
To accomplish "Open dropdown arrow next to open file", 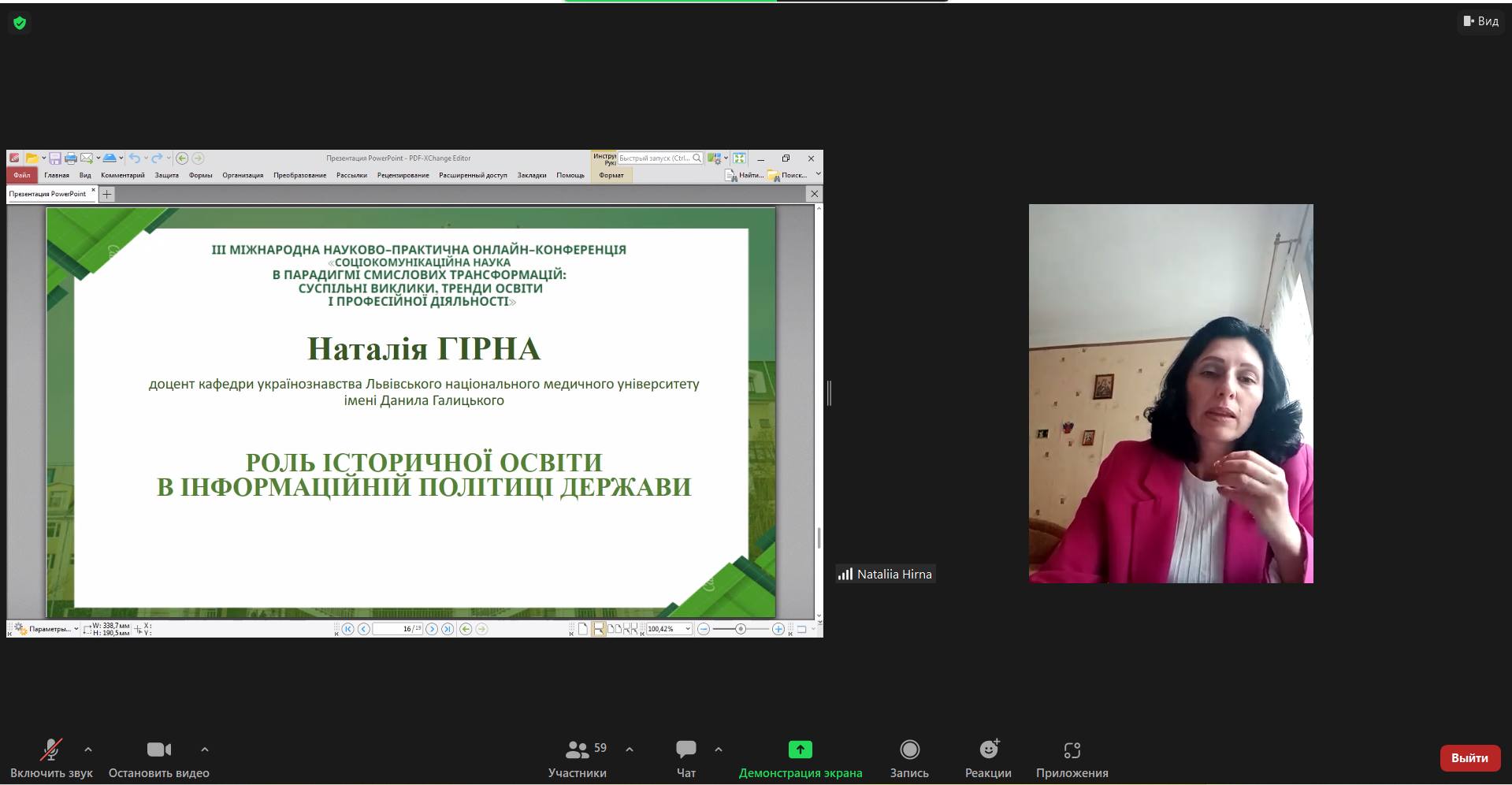I will coord(44,158).
